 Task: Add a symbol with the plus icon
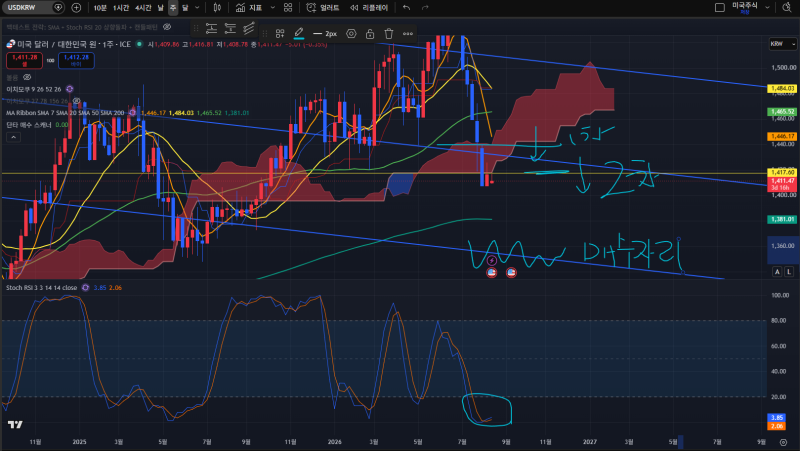76,8
